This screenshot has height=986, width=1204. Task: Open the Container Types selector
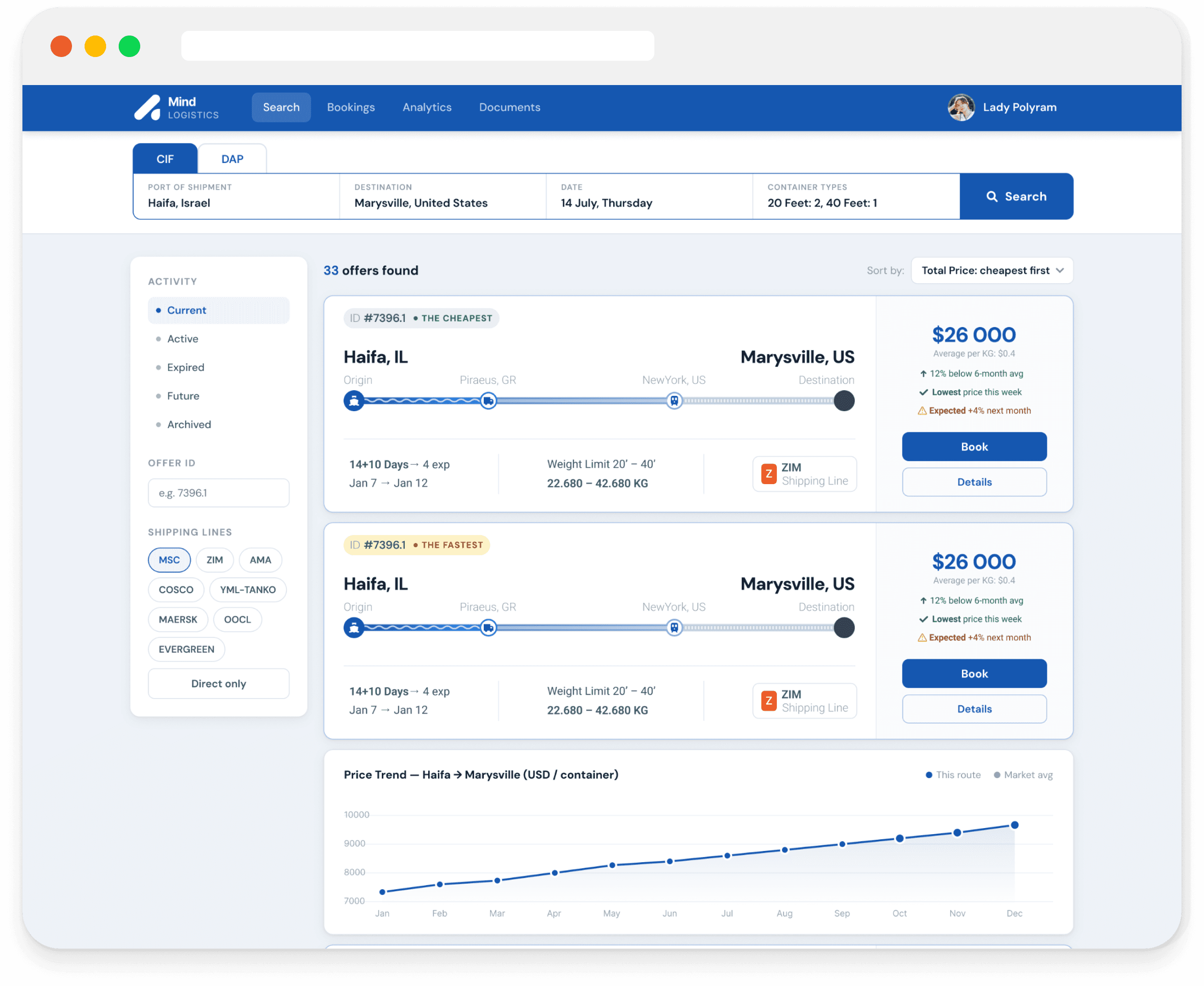855,197
